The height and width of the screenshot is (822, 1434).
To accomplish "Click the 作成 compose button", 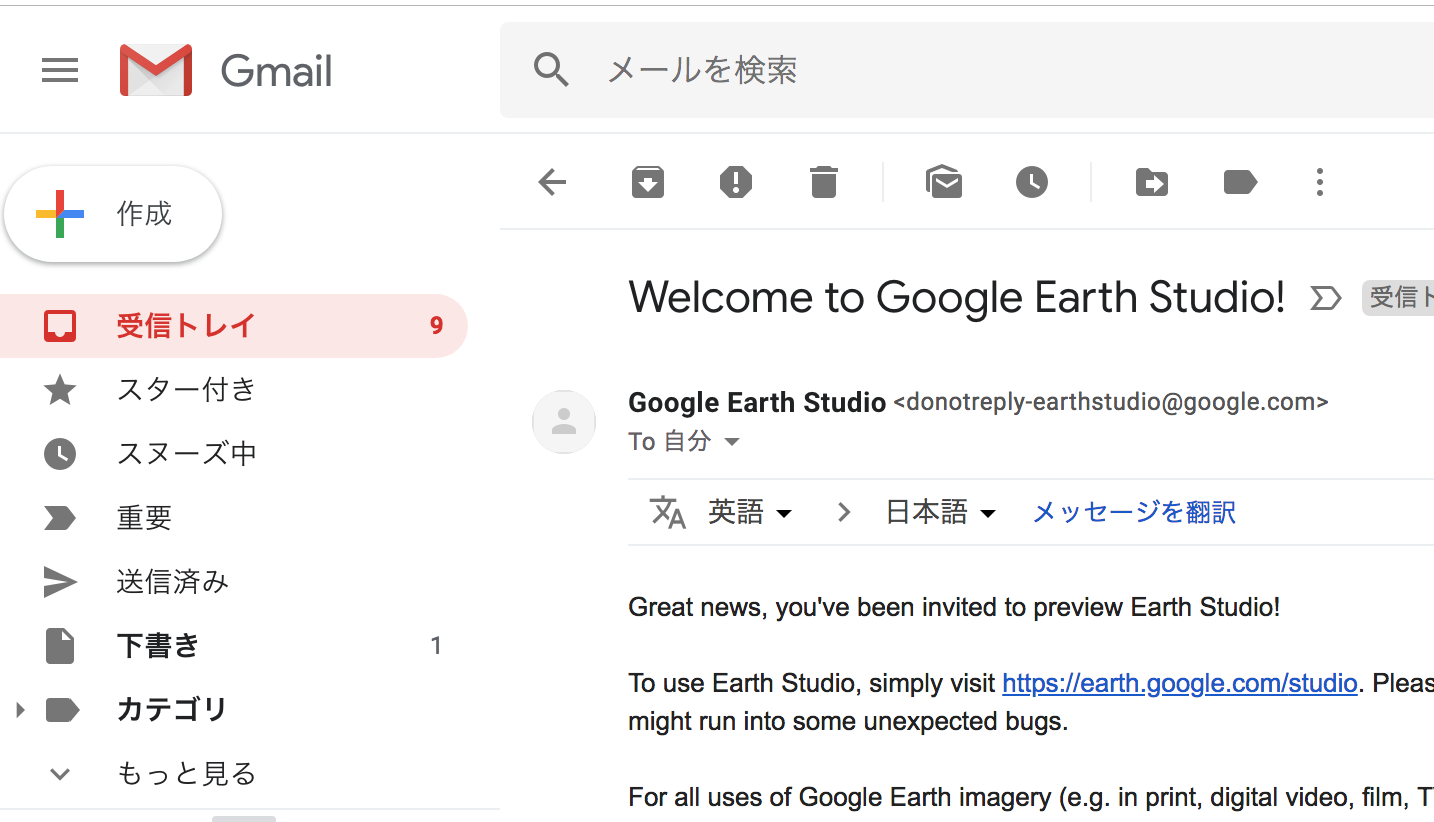I will 114,214.
